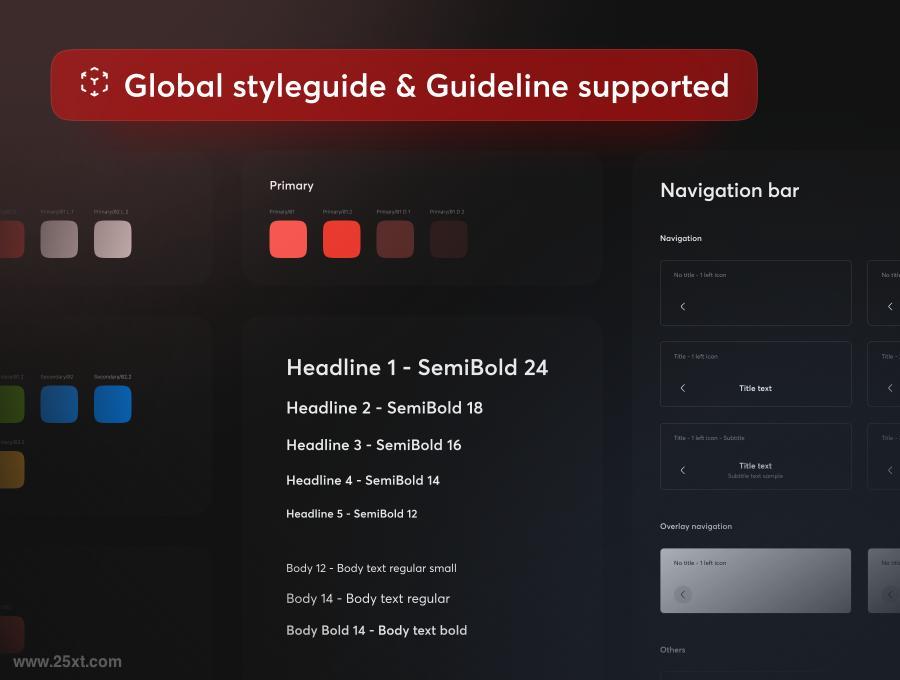Image resolution: width=900 pixels, height=680 pixels.
Task: Pick the lighter pinkish-grey swatch left of Primary
Action: coord(112,239)
